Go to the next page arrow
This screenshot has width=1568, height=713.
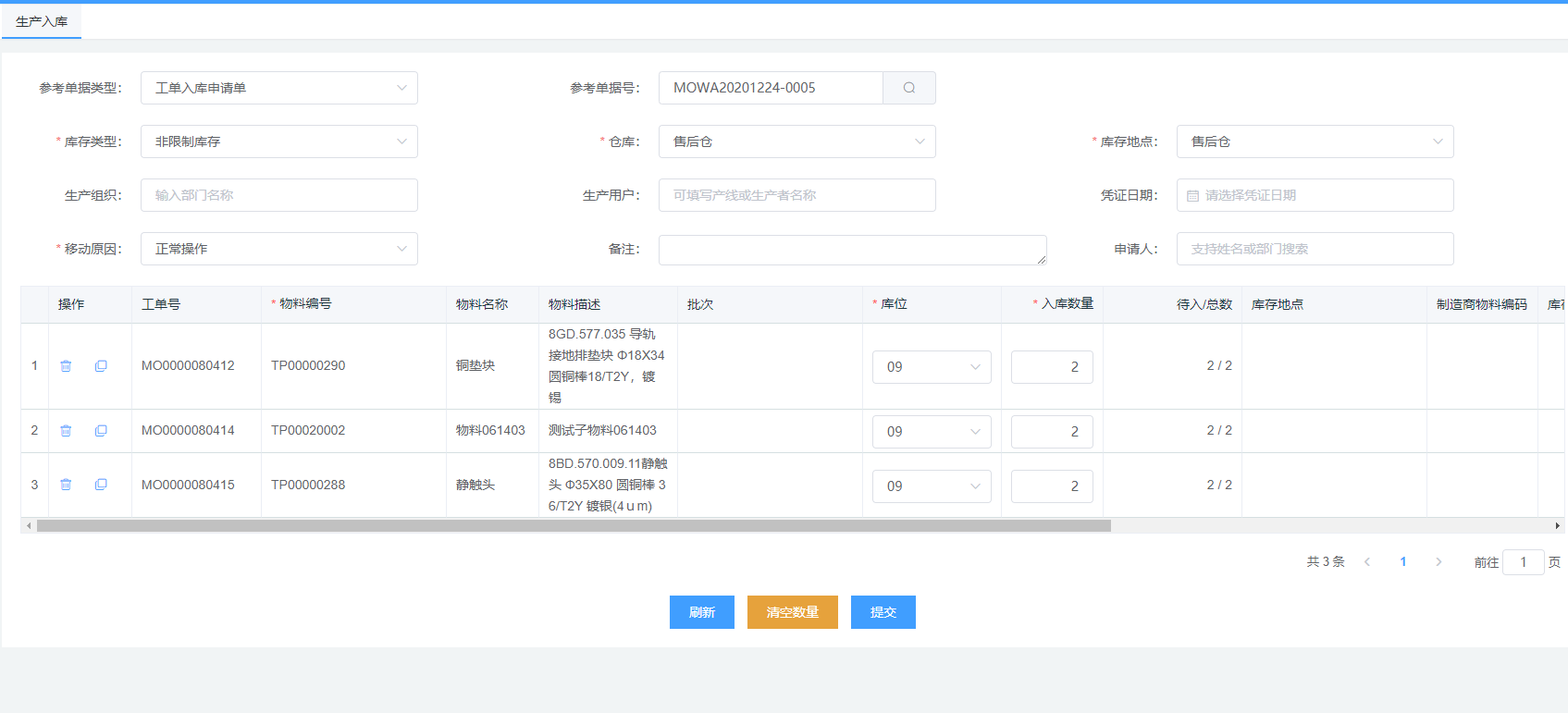tap(1438, 562)
